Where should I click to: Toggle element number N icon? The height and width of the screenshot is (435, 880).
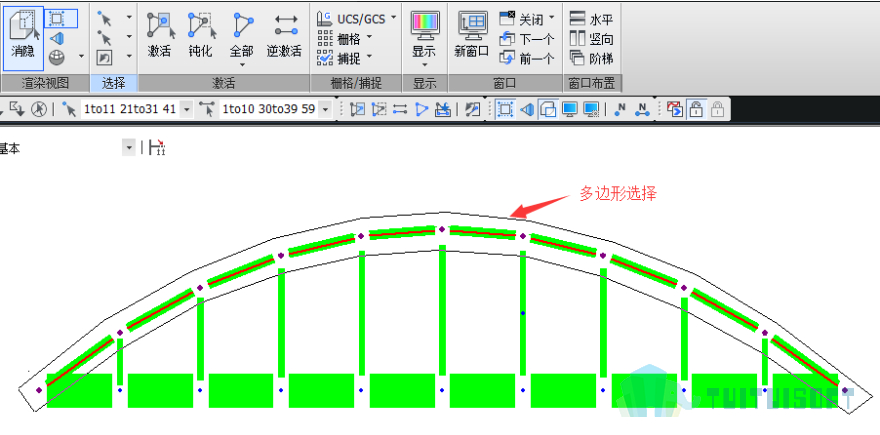[642, 109]
